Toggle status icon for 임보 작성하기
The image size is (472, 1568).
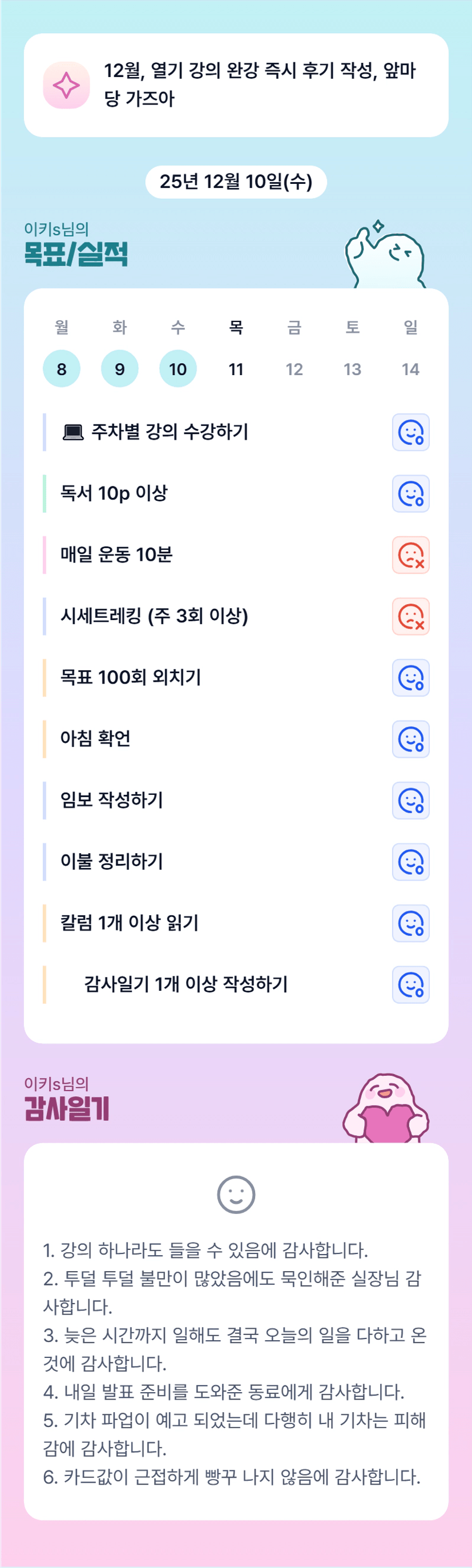click(410, 801)
